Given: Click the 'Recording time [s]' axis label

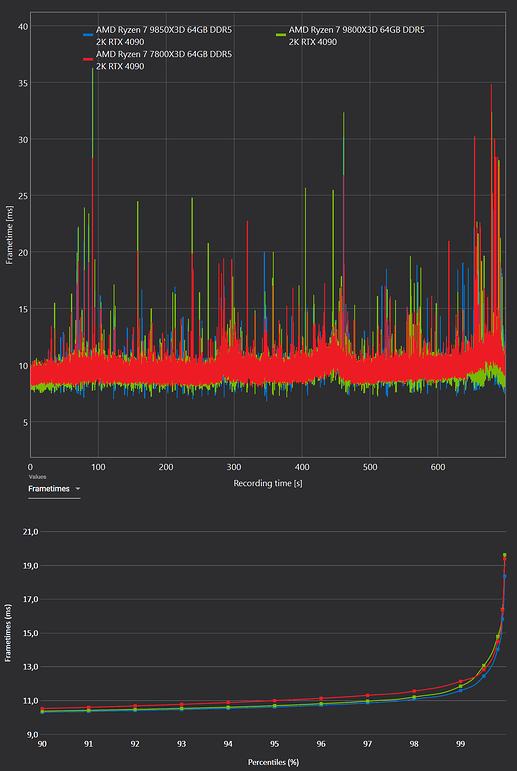Looking at the screenshot, I should point(268,483).
